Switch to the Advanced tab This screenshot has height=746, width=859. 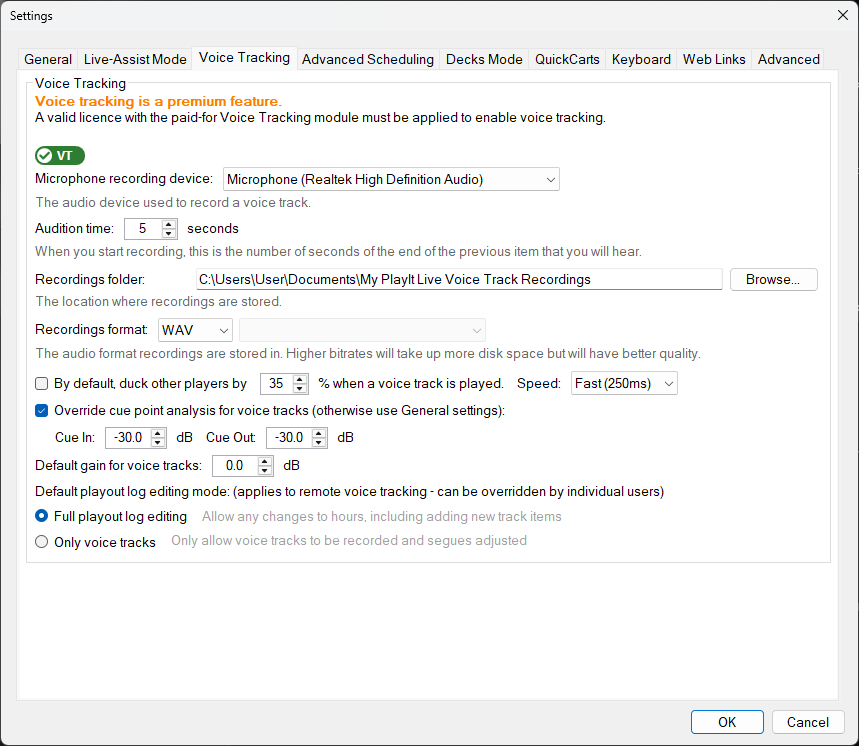(788, 59)
